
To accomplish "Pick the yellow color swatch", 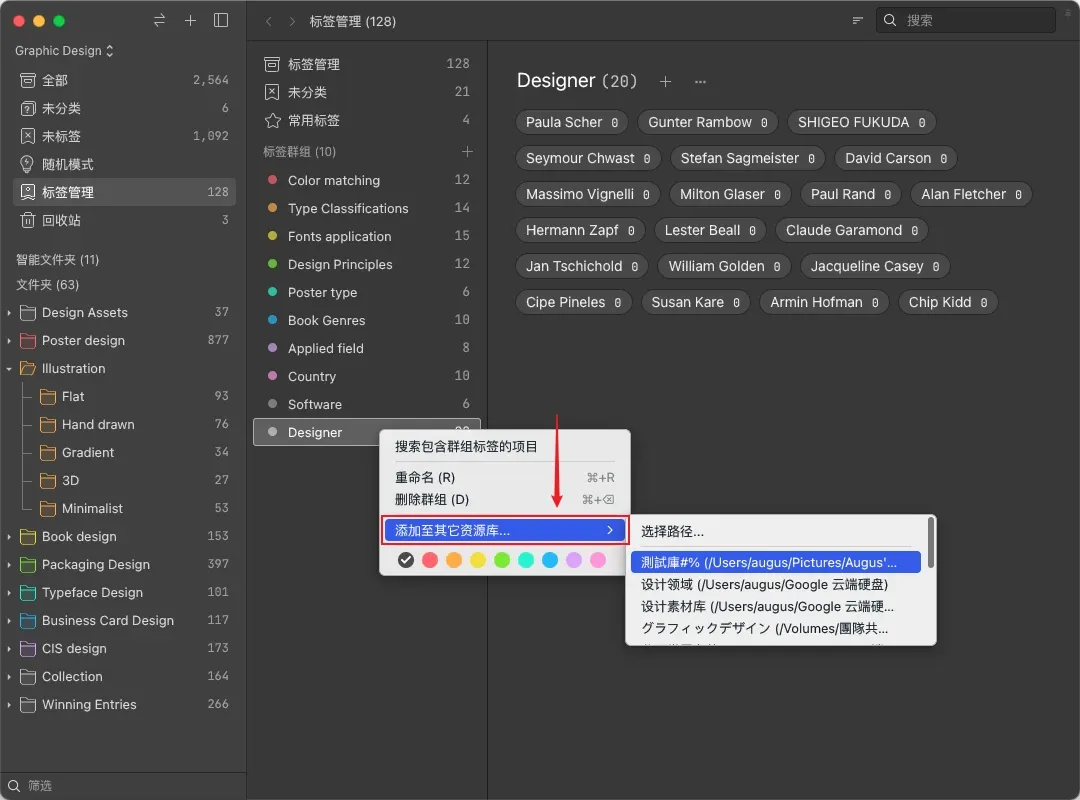I will 478,560.
